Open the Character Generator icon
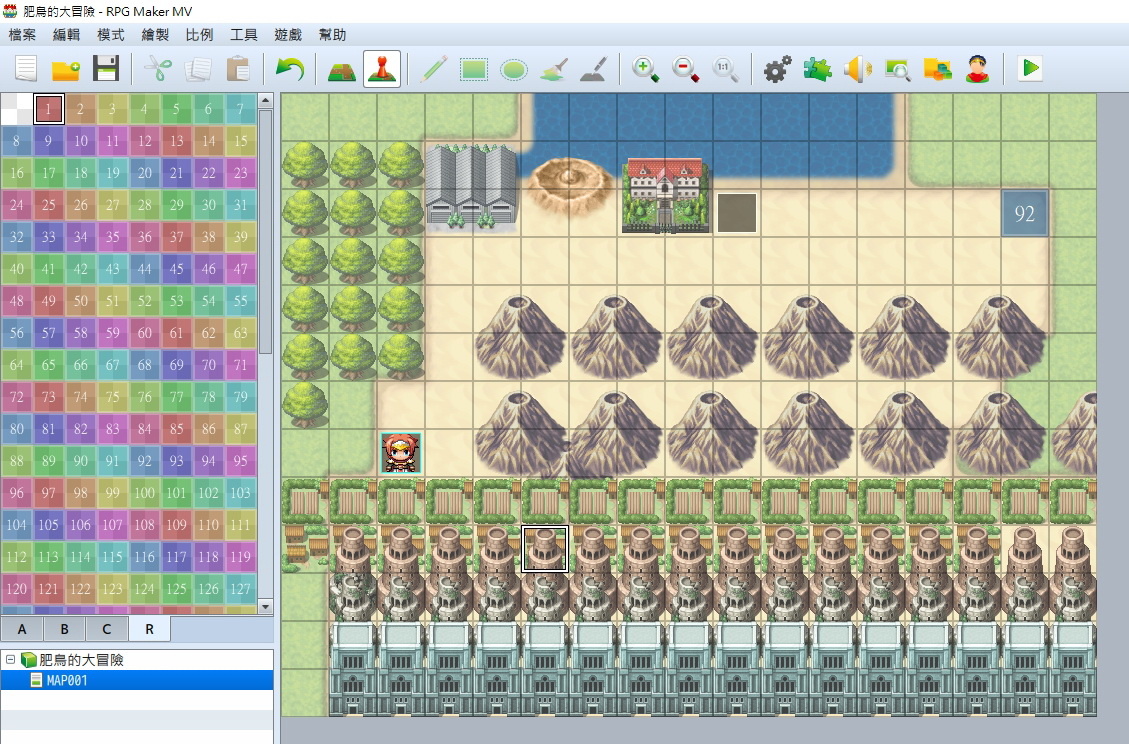Viewport: 1129px width, 744px height. point(977,69)
